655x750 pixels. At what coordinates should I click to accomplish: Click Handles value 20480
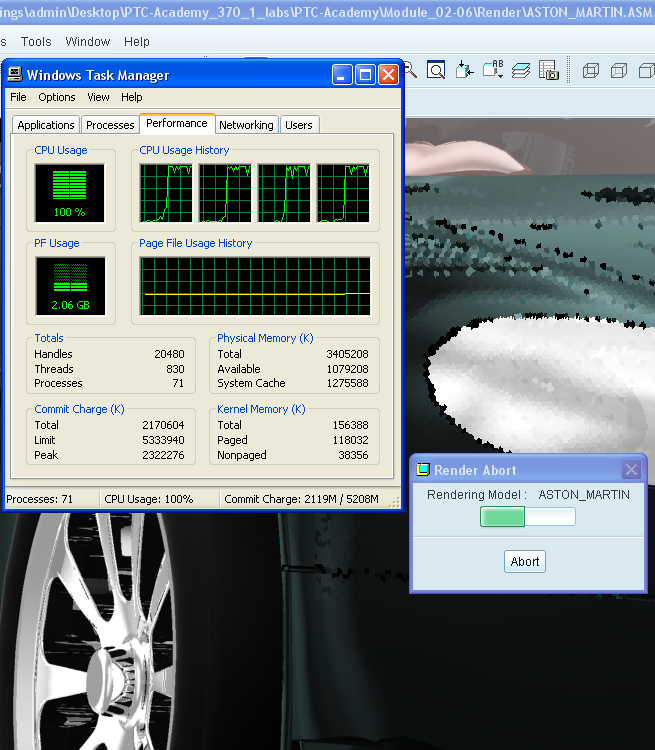169,354
